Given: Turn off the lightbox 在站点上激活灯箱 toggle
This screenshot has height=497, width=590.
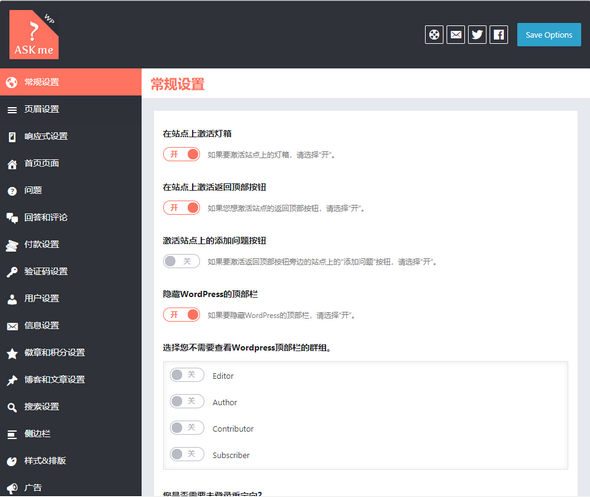Looking at the screenshot, I should click(181, 154).
